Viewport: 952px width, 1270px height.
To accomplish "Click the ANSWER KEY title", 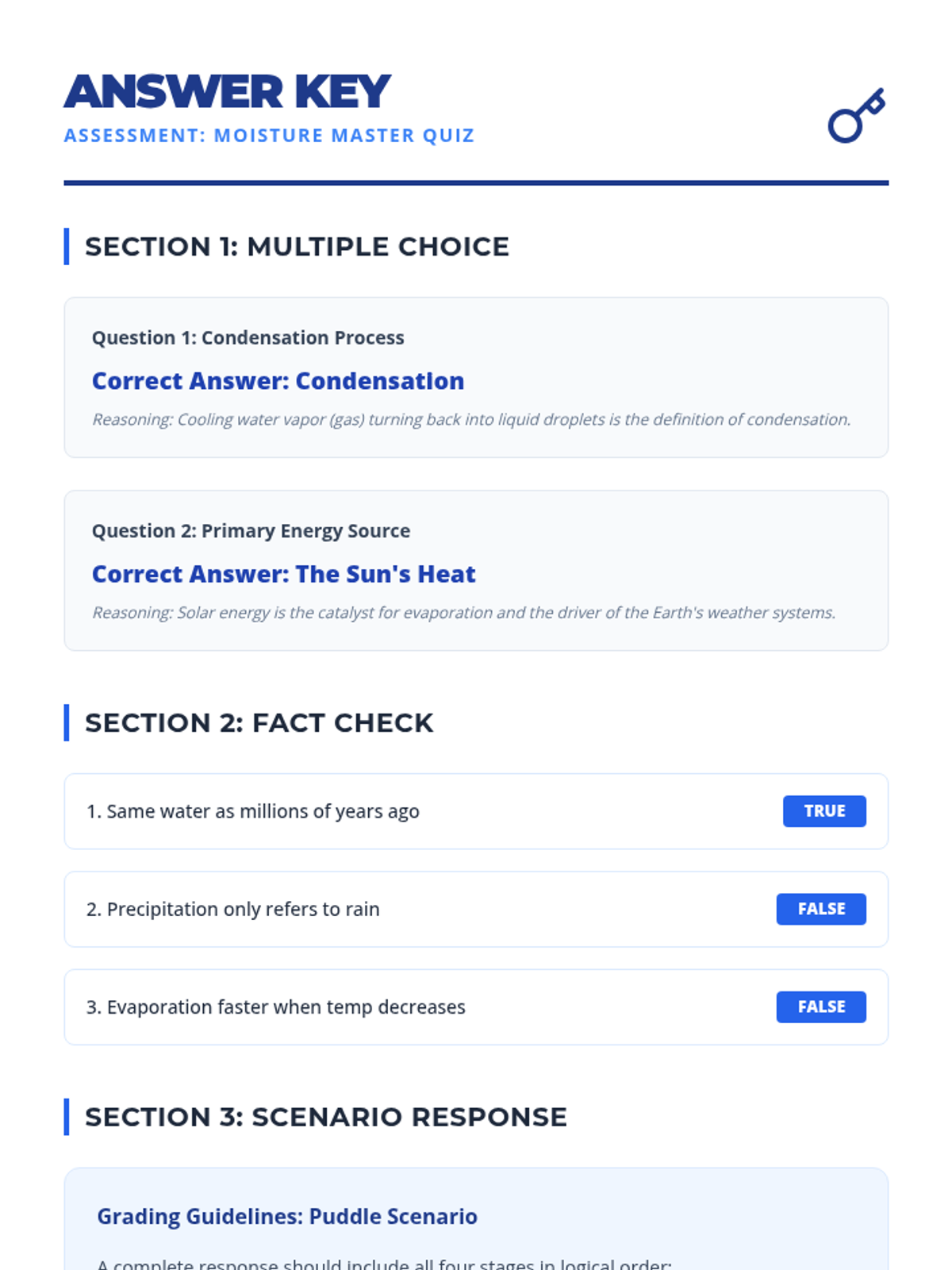I will point(227,91).
